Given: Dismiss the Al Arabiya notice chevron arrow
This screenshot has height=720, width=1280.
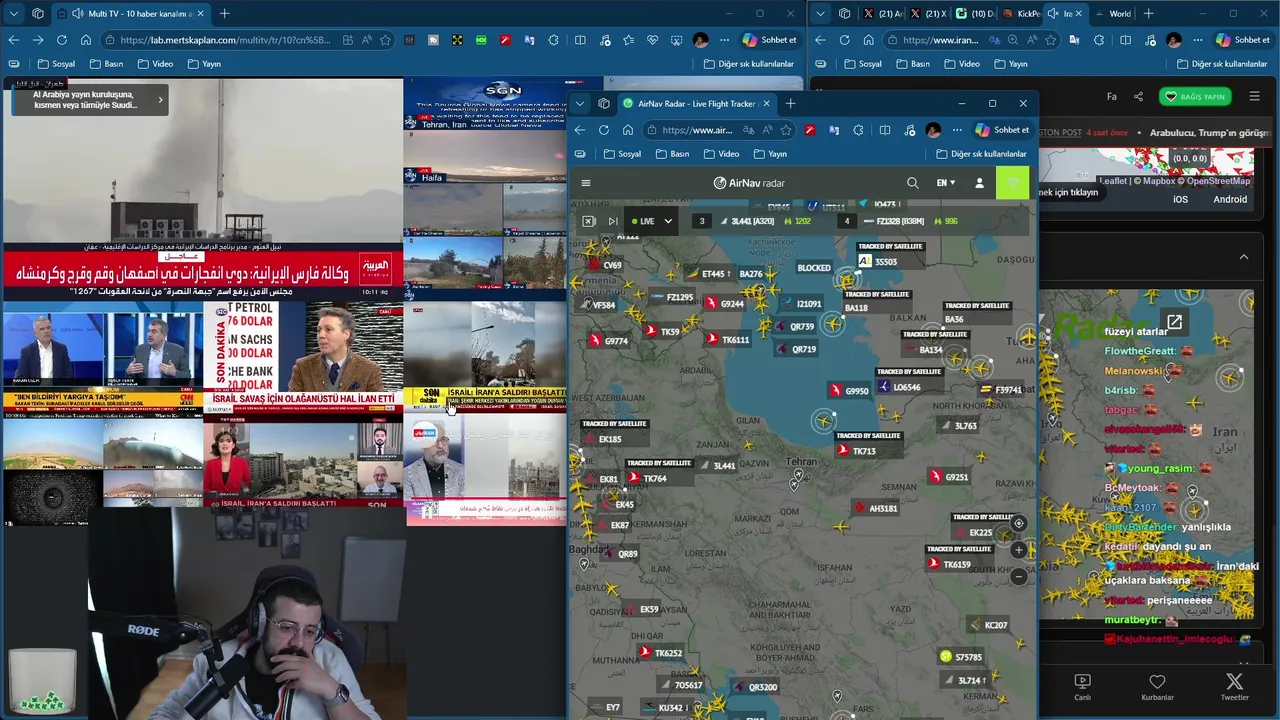Looking at the screenshot, I should pyautogui.click(x=160, y=100).
